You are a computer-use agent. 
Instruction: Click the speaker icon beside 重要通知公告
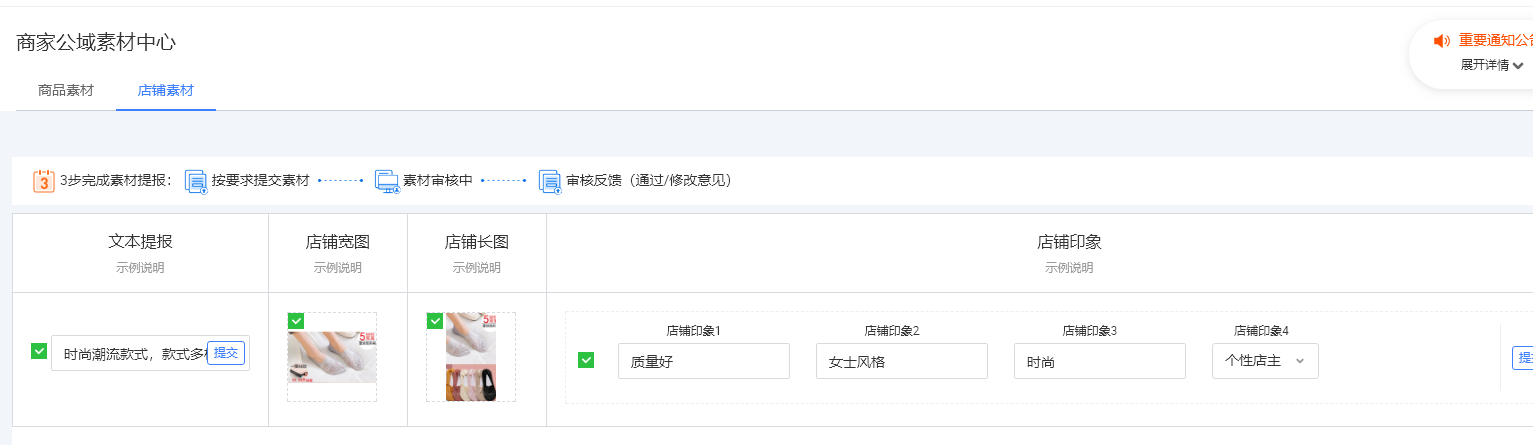[x=1441, y=41]
